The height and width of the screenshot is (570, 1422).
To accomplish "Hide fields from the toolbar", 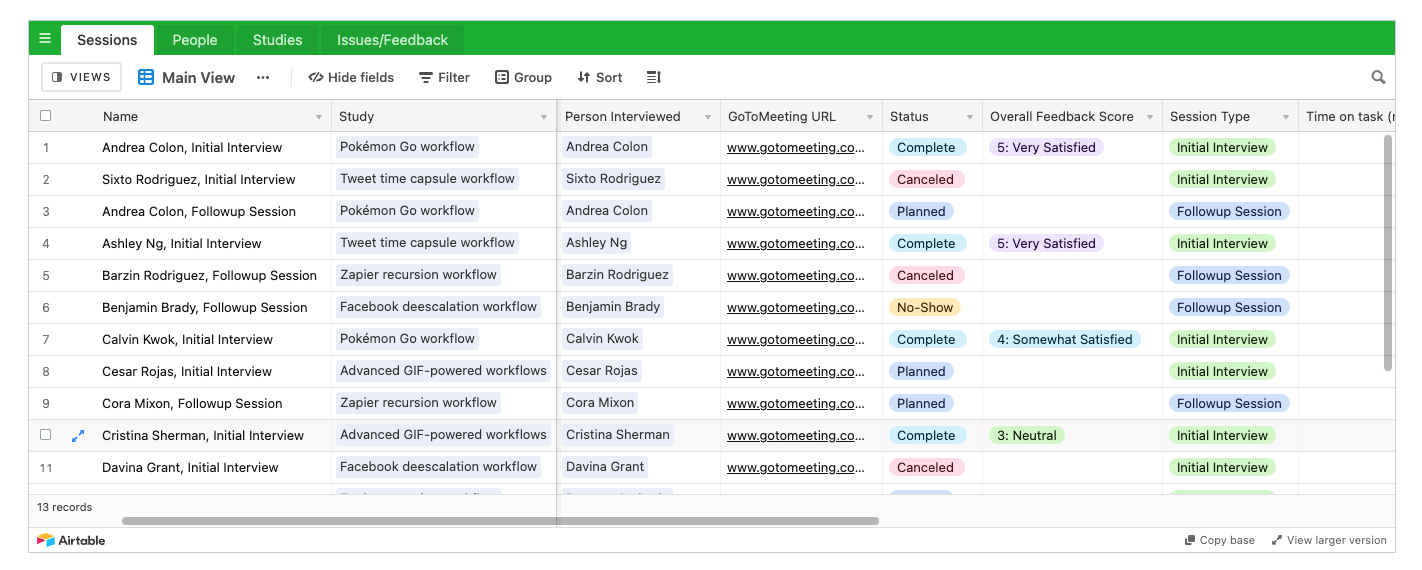I will coord(351,77).
